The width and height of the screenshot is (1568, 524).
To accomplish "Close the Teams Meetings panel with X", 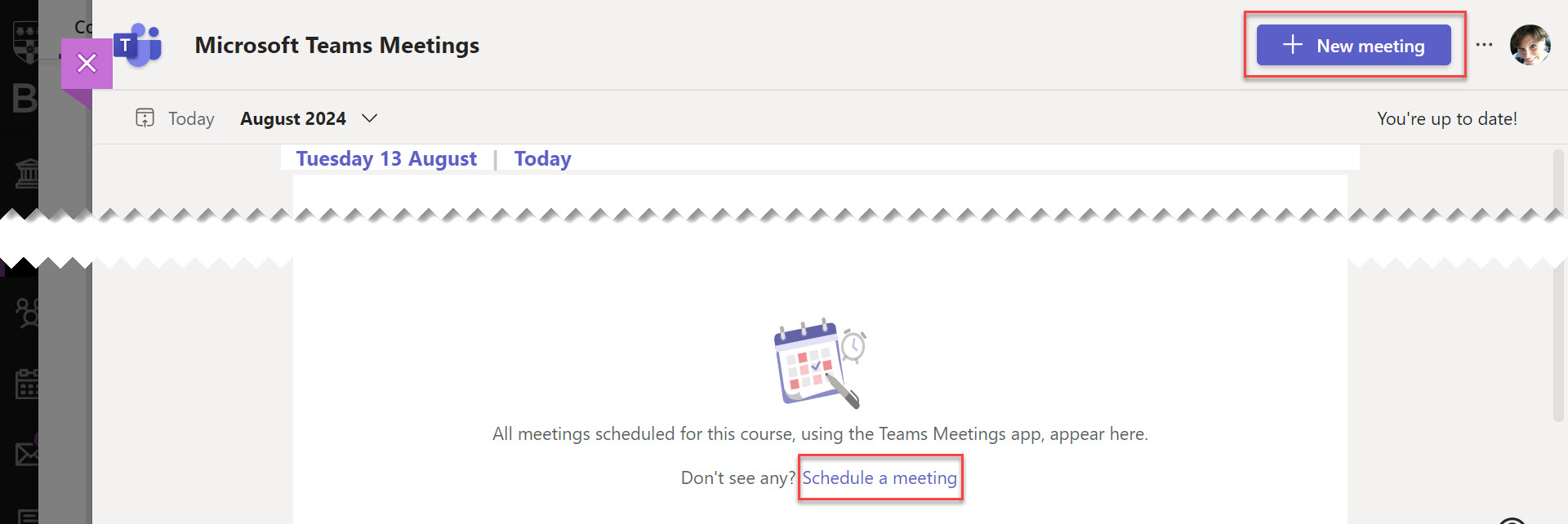I will pyautogui.click(x=87, y=63).
